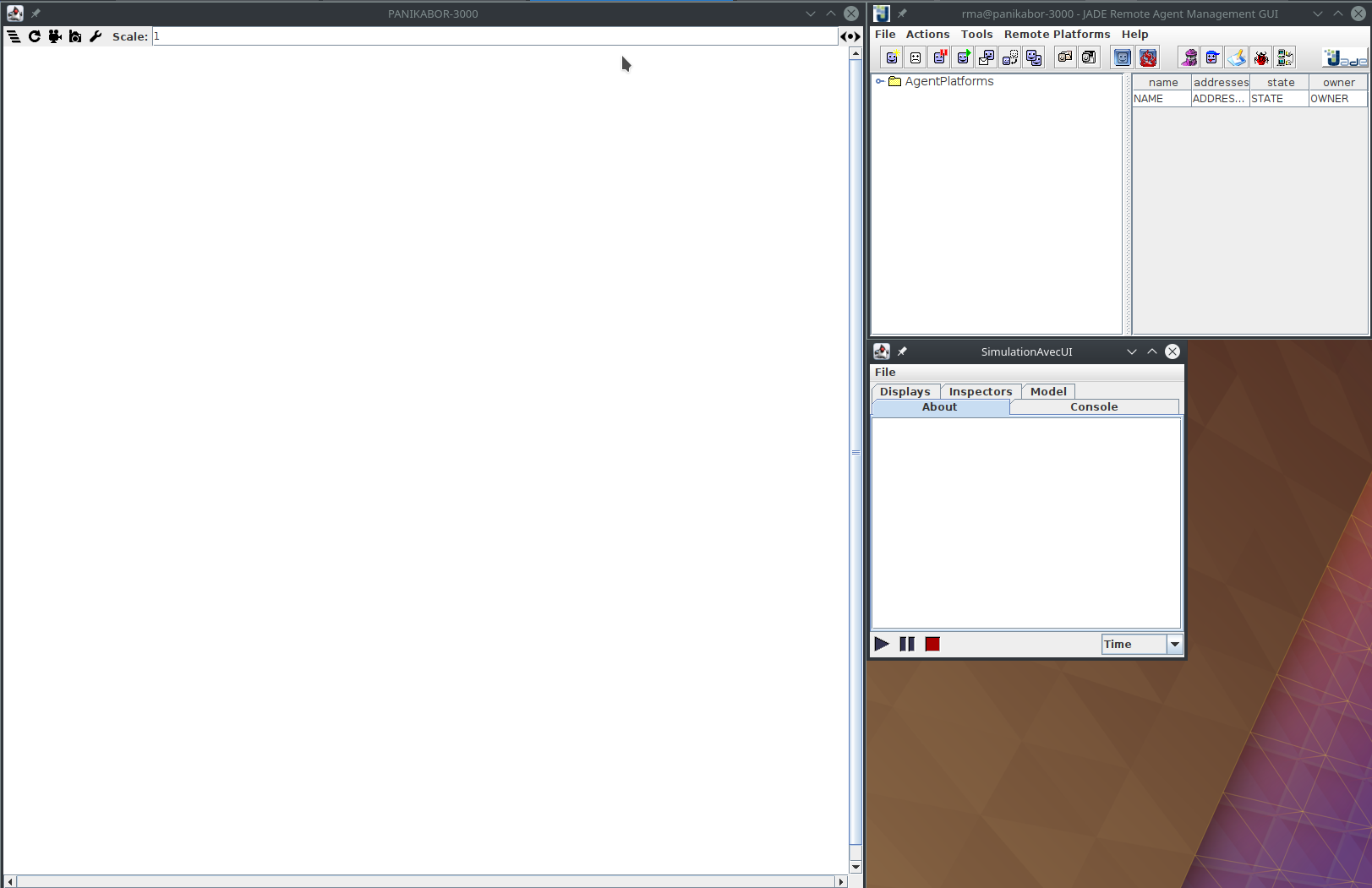Switch to the Model tab
Image resolution: width=1372 pixels, height=888 pixels.
(x=1048, y=391)
